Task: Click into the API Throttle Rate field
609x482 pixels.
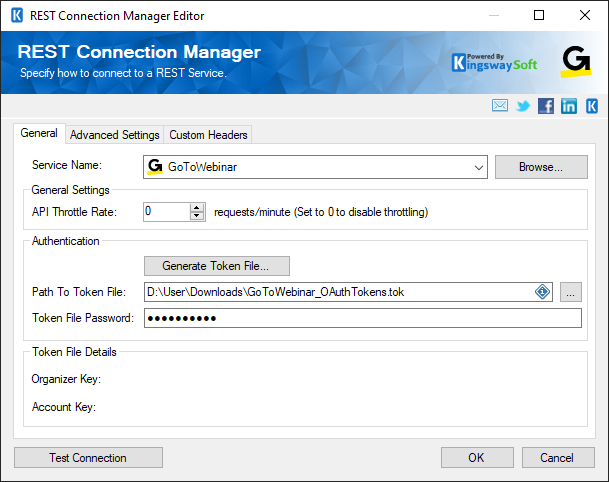Action: (x=167, y=212)
